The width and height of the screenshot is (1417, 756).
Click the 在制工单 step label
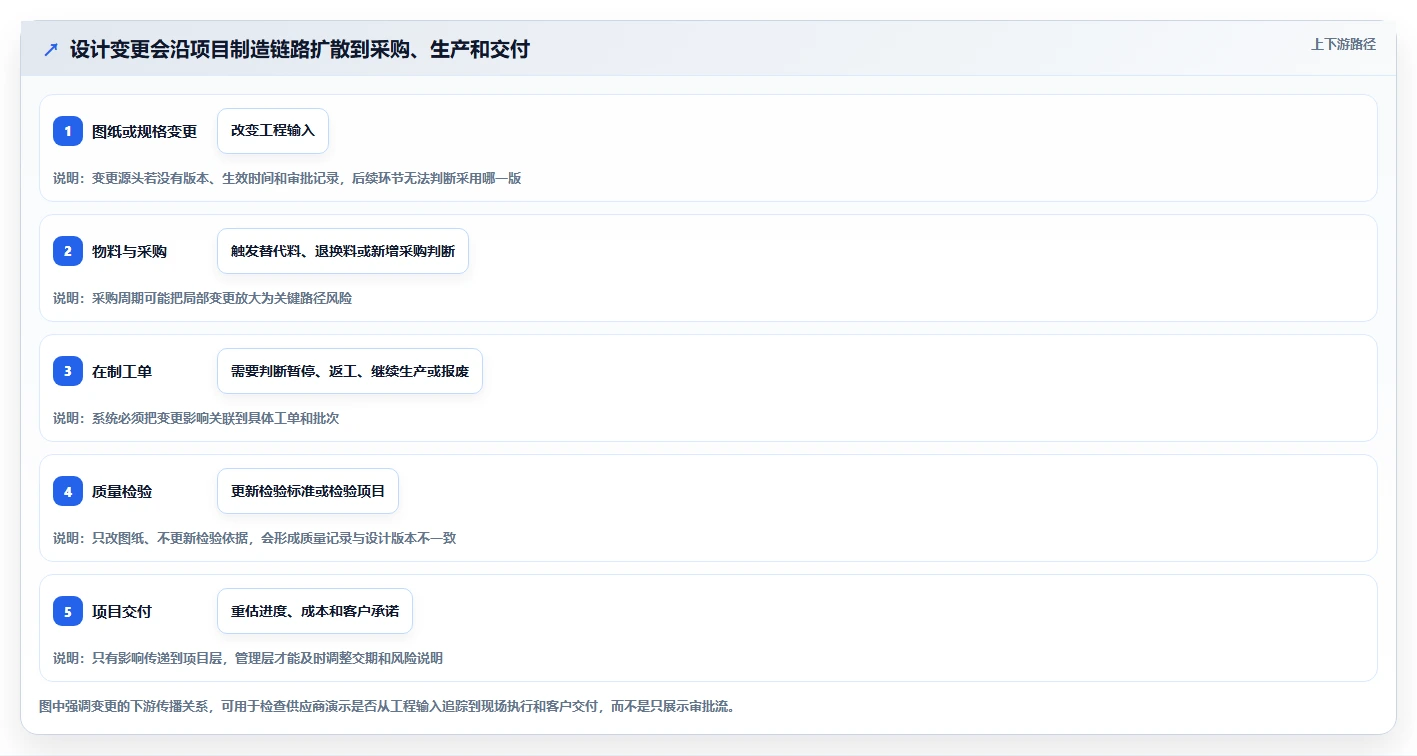tap(122, 371)
